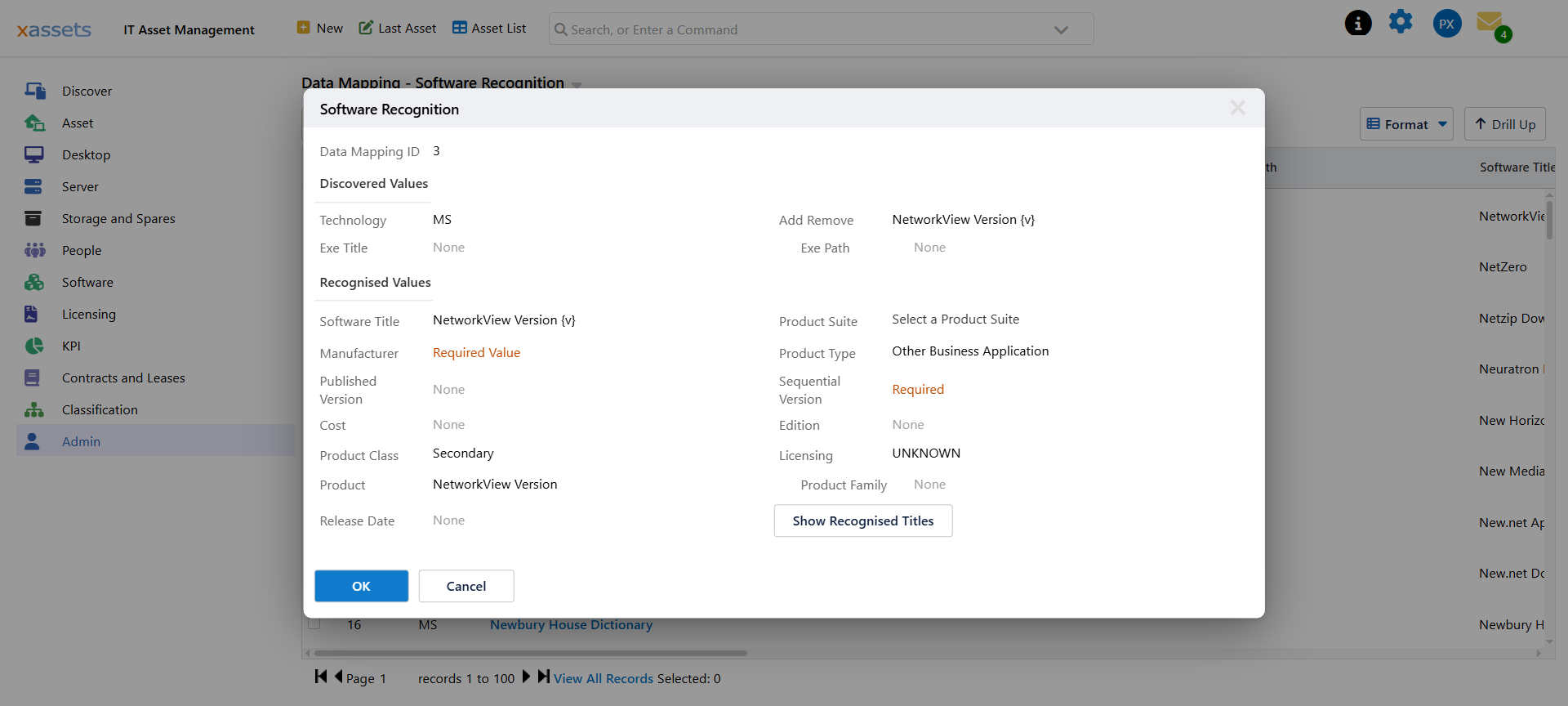Open the Licensing menu

pyautogui.click(x=89, y=314)
